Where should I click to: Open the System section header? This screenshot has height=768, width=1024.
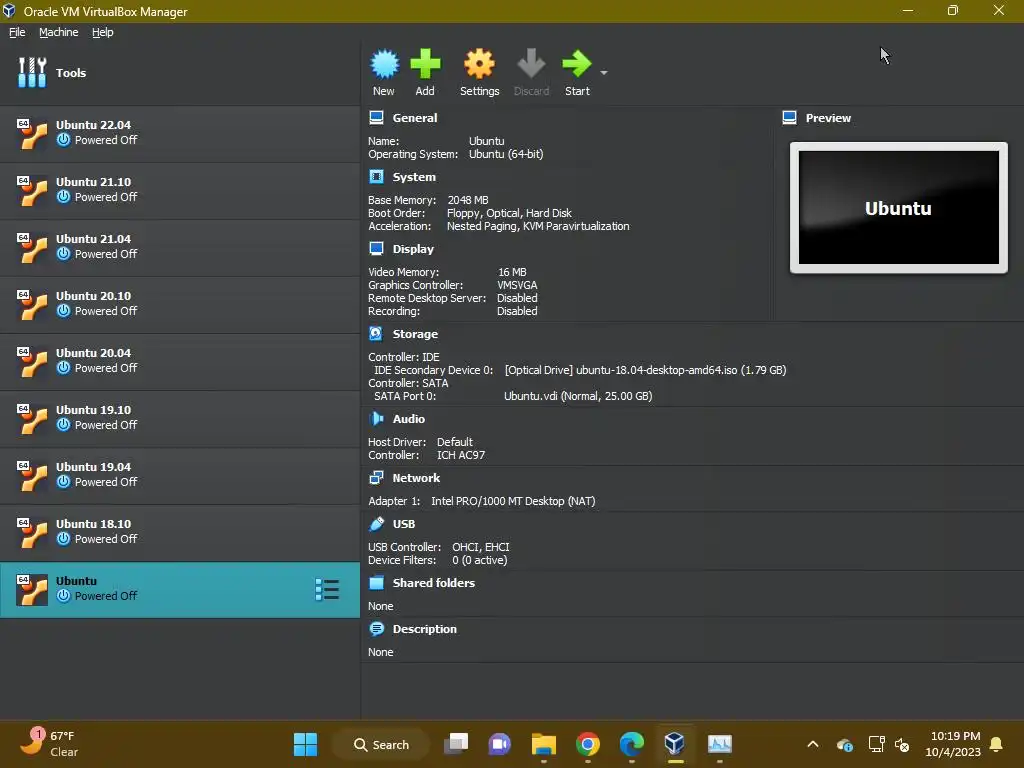414,177
